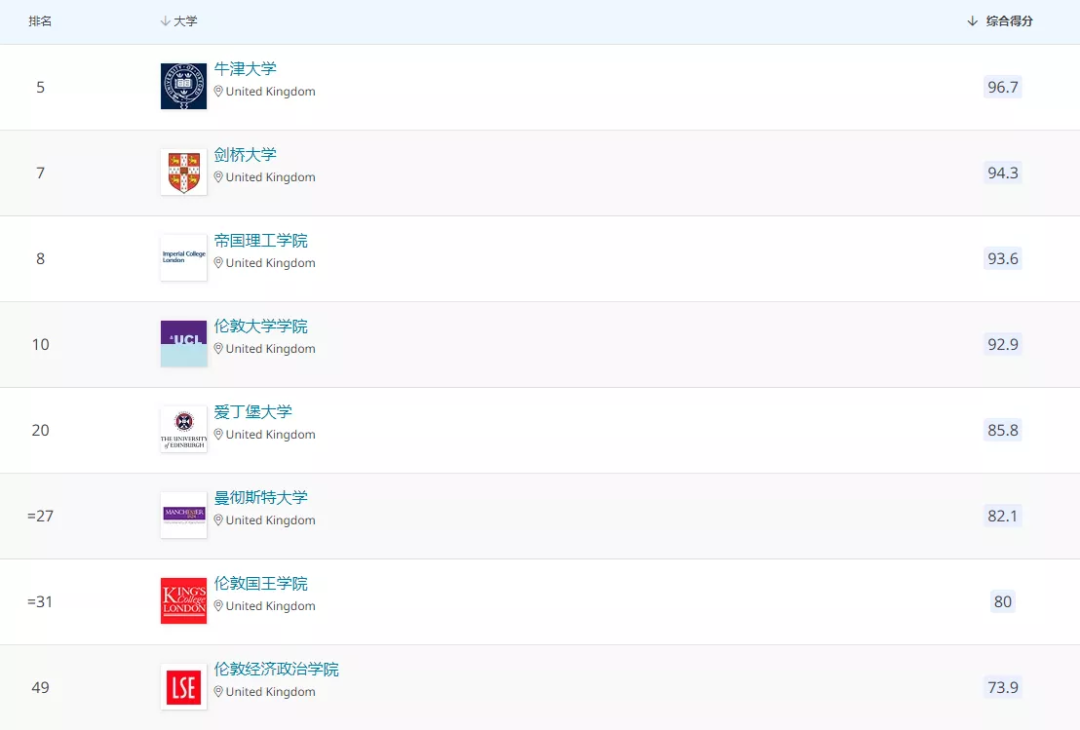Click location pin under 帝国理工学院
Screen dimensions: 1080x730
(218, 263)
